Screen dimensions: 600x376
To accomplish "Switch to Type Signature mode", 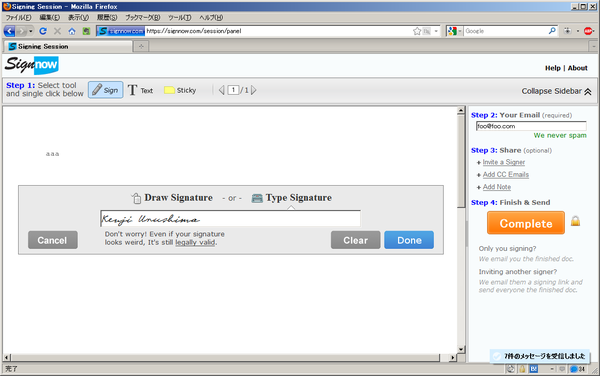I will pos(292,198).
